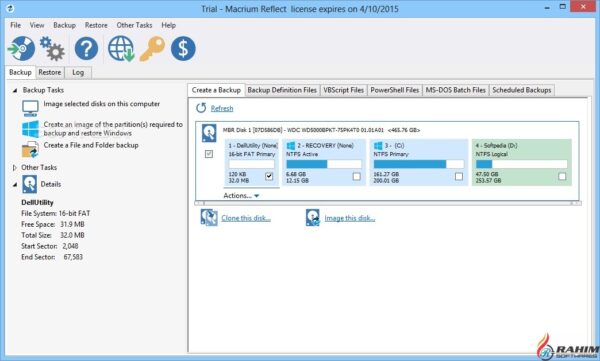600x361 pixels.
Task: Click the Windows flag on partition 3 (C:)
Action: [378, 146]
